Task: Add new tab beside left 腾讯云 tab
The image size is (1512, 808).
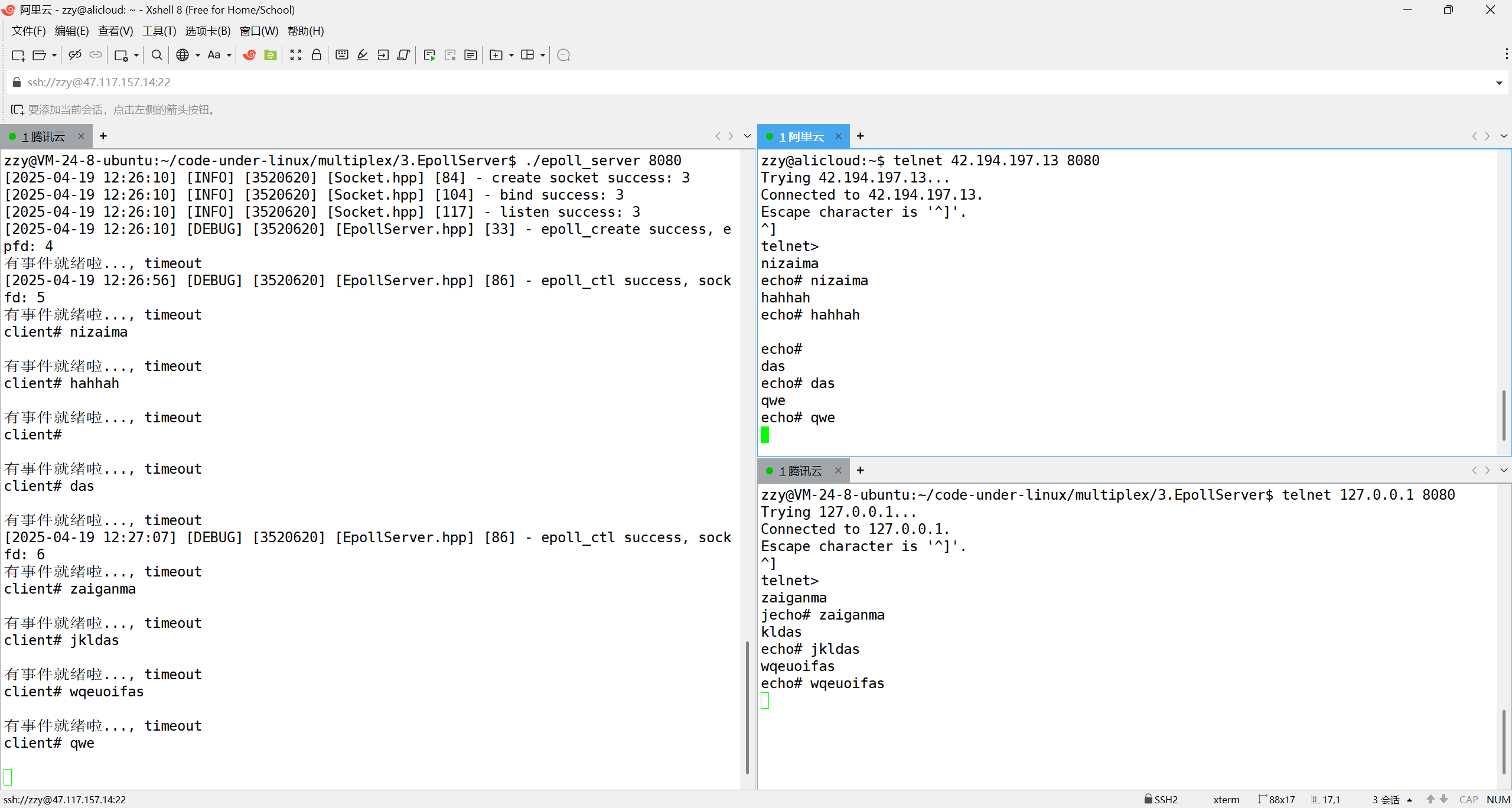Action: pyautogui.click(x=103, y=136)
